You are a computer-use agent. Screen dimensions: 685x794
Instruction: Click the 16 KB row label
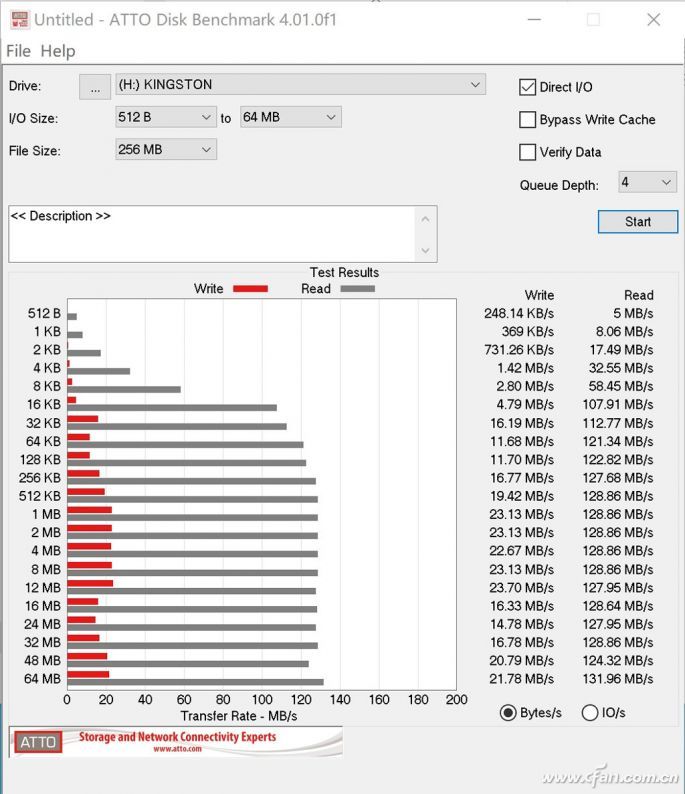point(44,404)
